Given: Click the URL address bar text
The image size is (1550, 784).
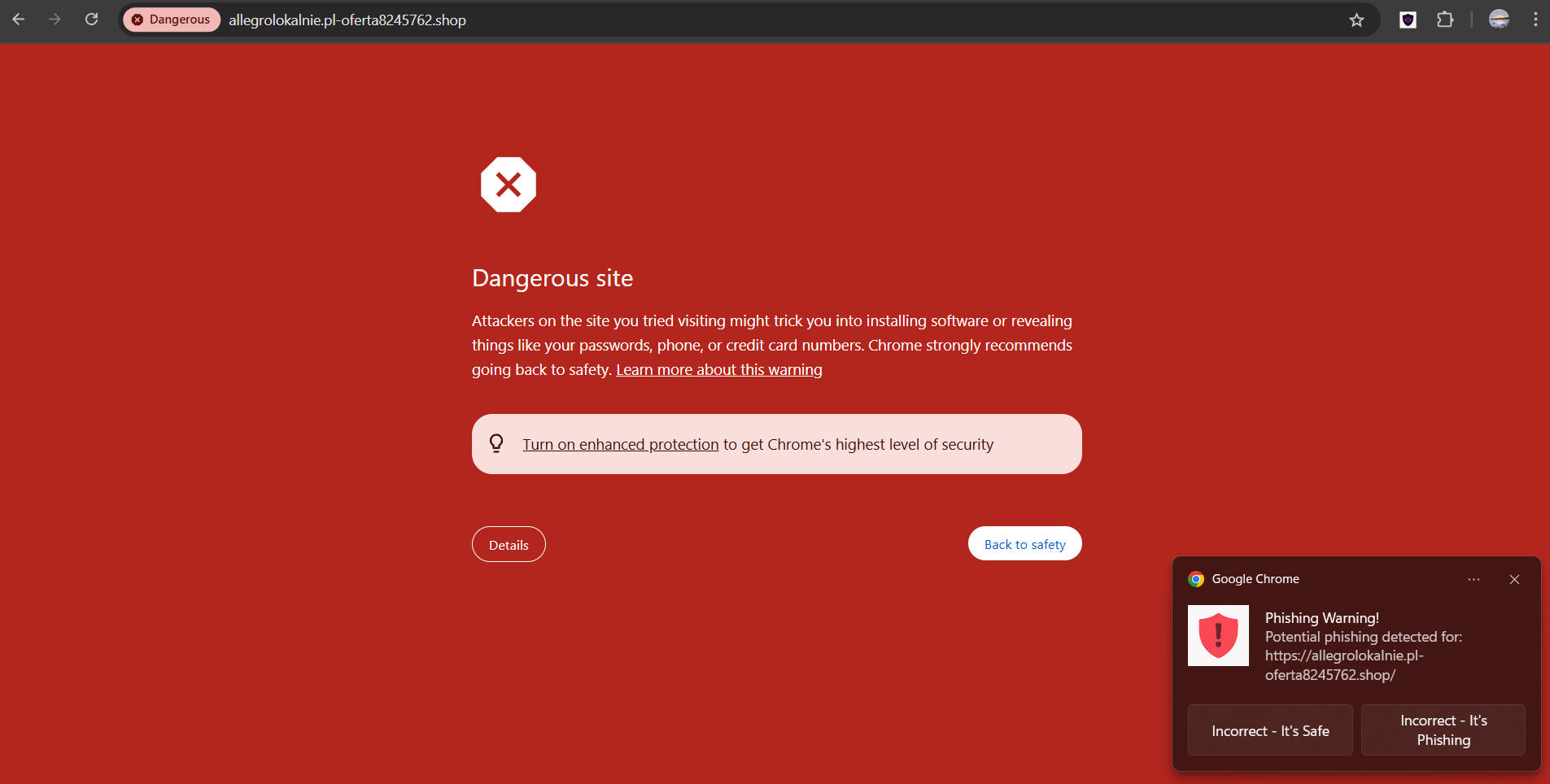Looking at the screenshot, I should (347, 20).
